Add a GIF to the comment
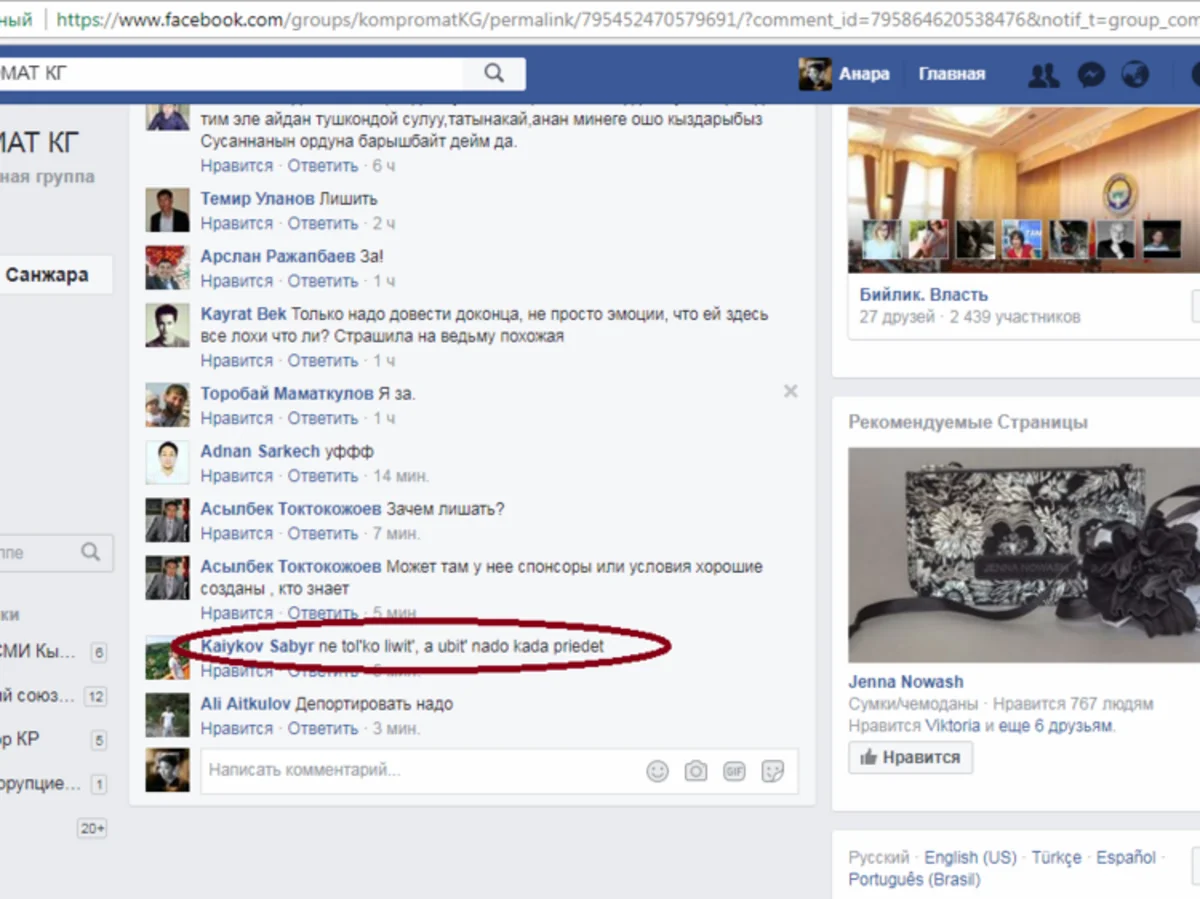The width and height of the screenshot is (1200, 899). pos(734,771)
